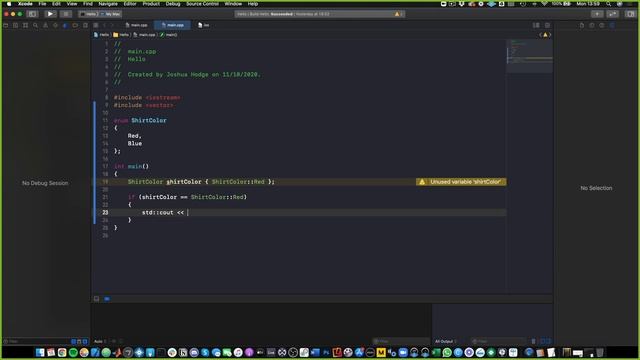Open the Hello scheme selector
Image resolution: width=640 pixels, height=360 pixels.
pyautogui.click(x=89, y=14)
